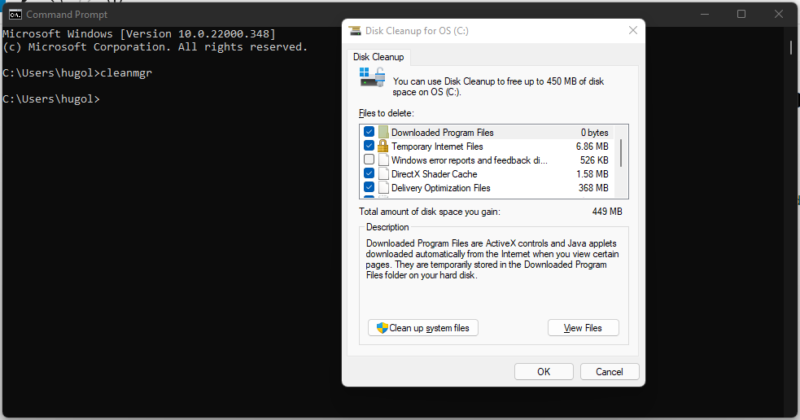The image size is (800, 420).
Task: Select the Downloaded Program Files row text
Action: click(442, 133)
